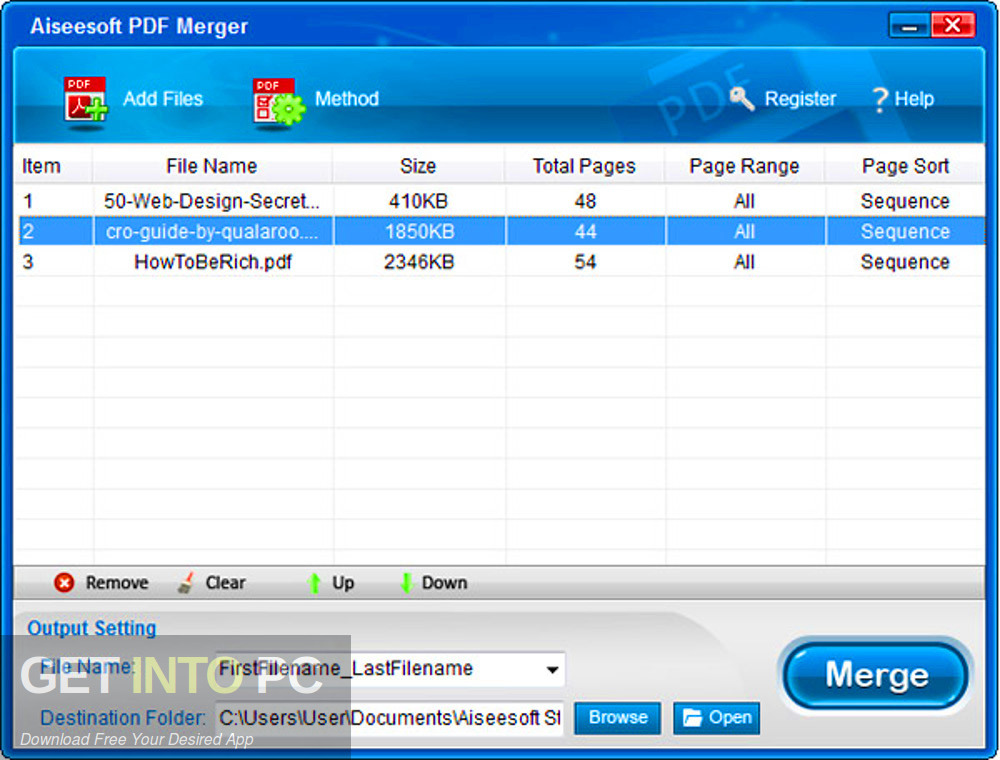
Task: Click the Page Range All cell for HowToBeRich.pdf
Action: pos(744,262)
